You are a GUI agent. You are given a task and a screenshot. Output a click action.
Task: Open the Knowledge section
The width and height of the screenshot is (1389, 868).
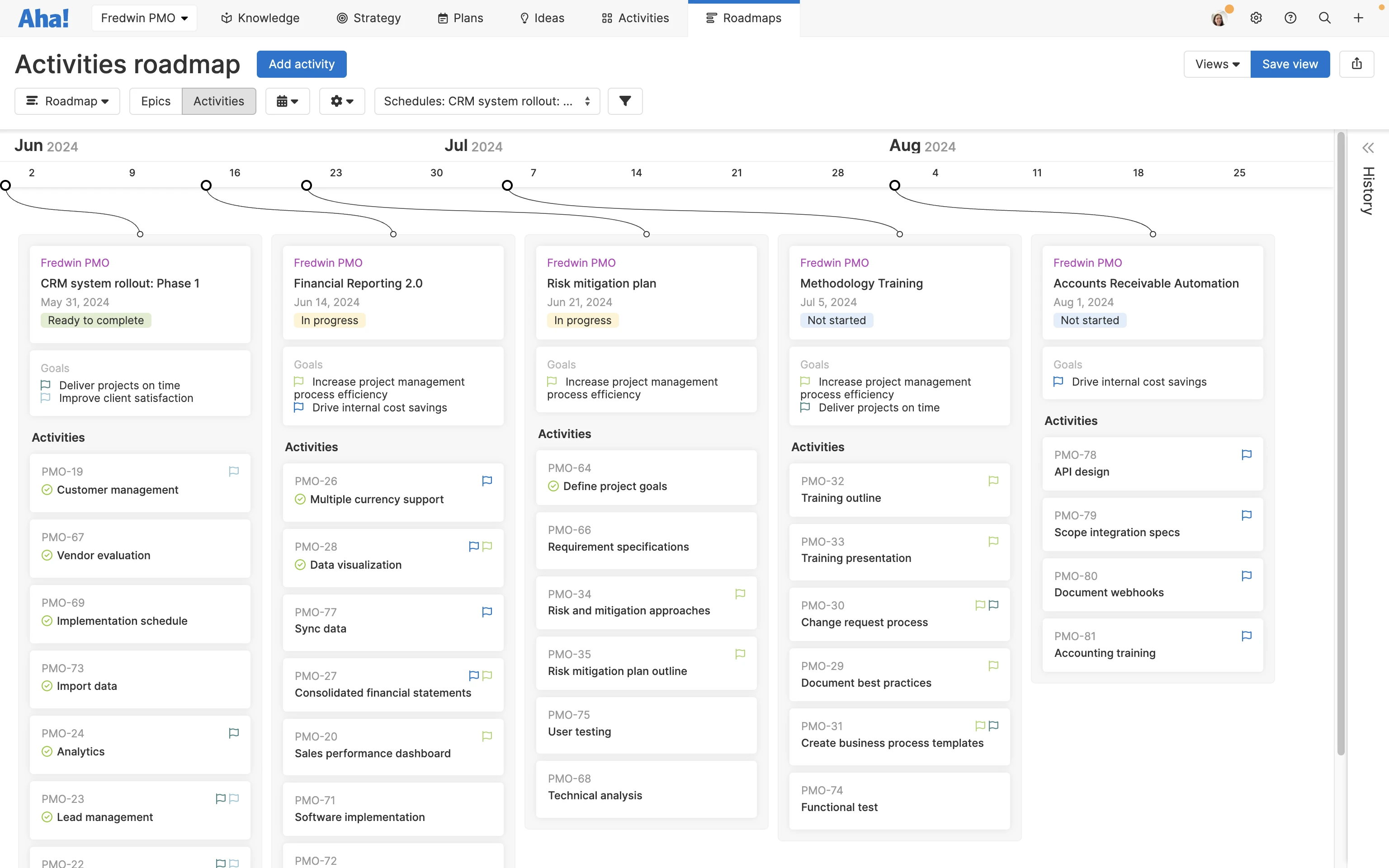point(260,18)
